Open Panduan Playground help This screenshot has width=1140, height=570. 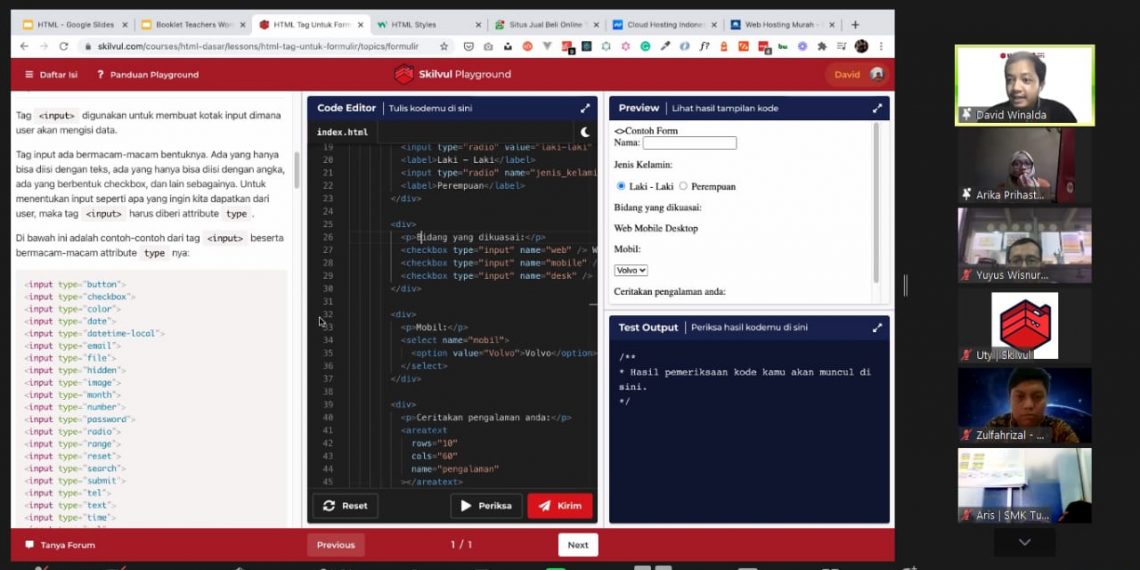(x=147, y=74)
